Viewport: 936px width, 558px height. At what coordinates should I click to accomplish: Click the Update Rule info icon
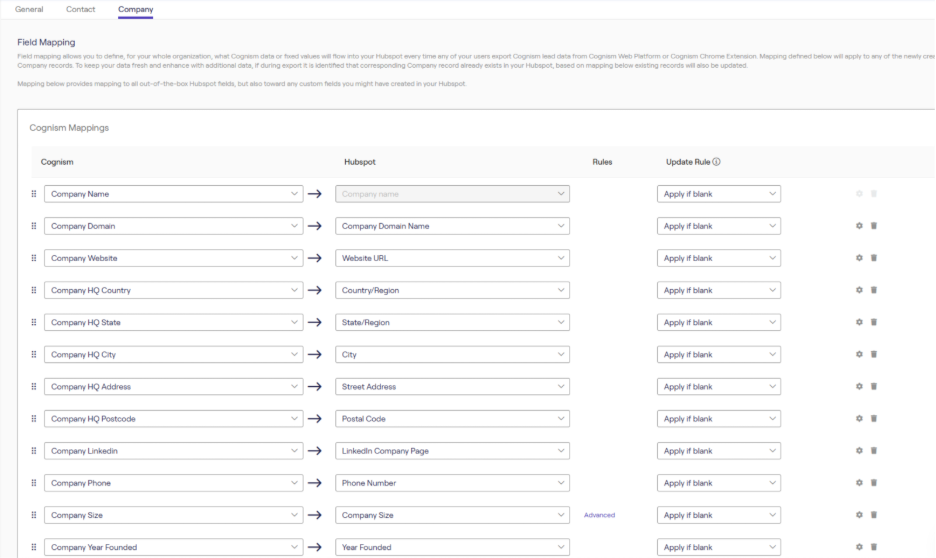(717, 162)
